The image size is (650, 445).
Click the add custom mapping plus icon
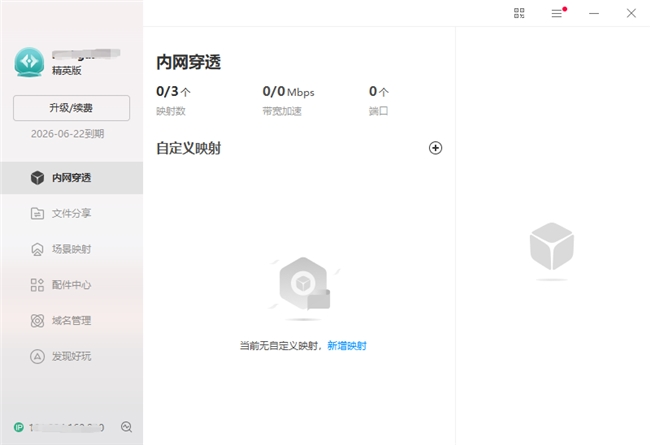coord(435,148)
